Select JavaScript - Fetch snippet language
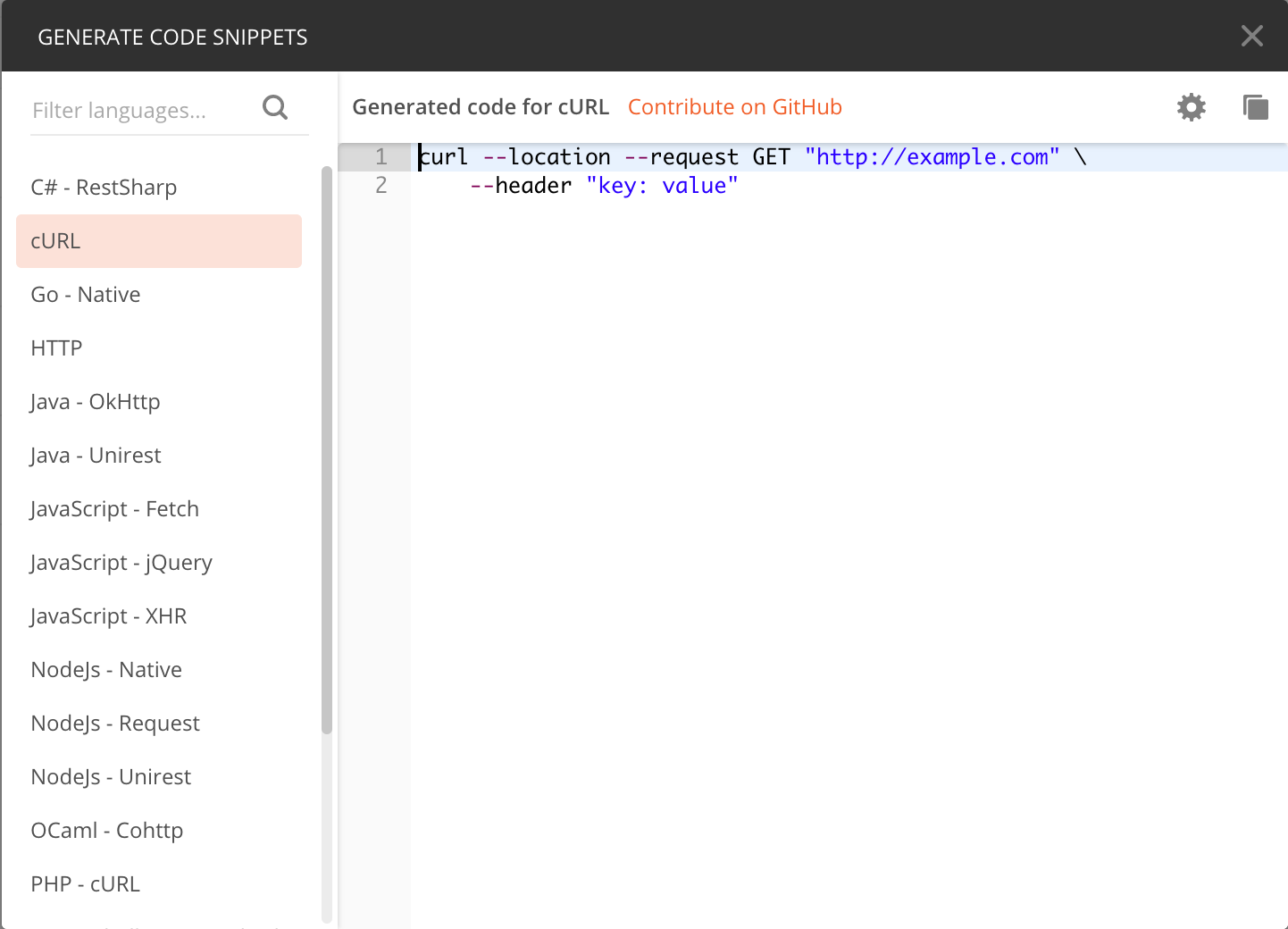Screen dimensions: 1288x929 pos(114,508)
